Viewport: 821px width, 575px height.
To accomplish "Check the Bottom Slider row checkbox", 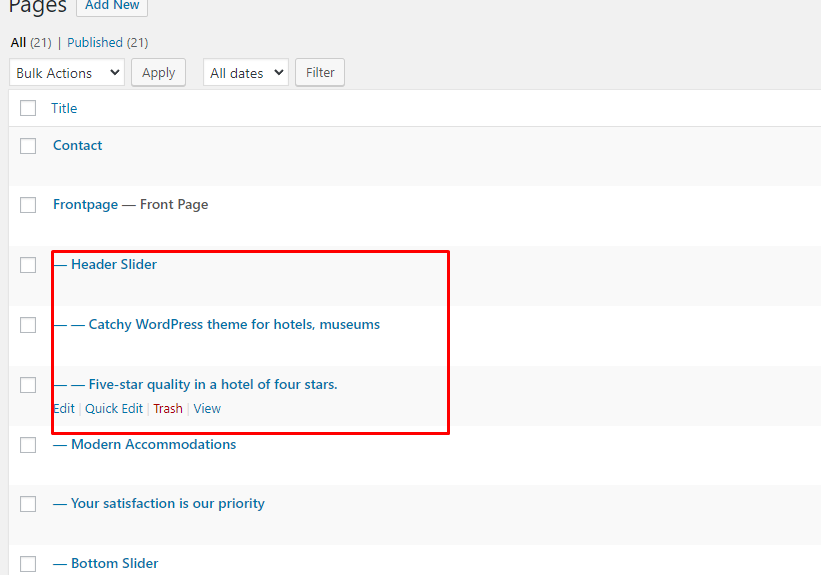I will [x=28, y=564].
